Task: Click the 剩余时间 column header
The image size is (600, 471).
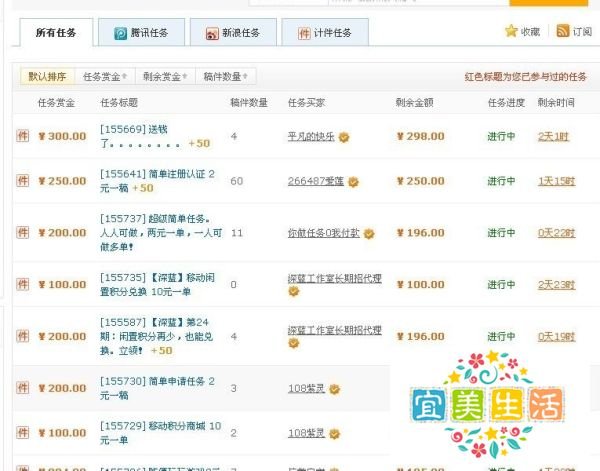Action: [556, 103]
